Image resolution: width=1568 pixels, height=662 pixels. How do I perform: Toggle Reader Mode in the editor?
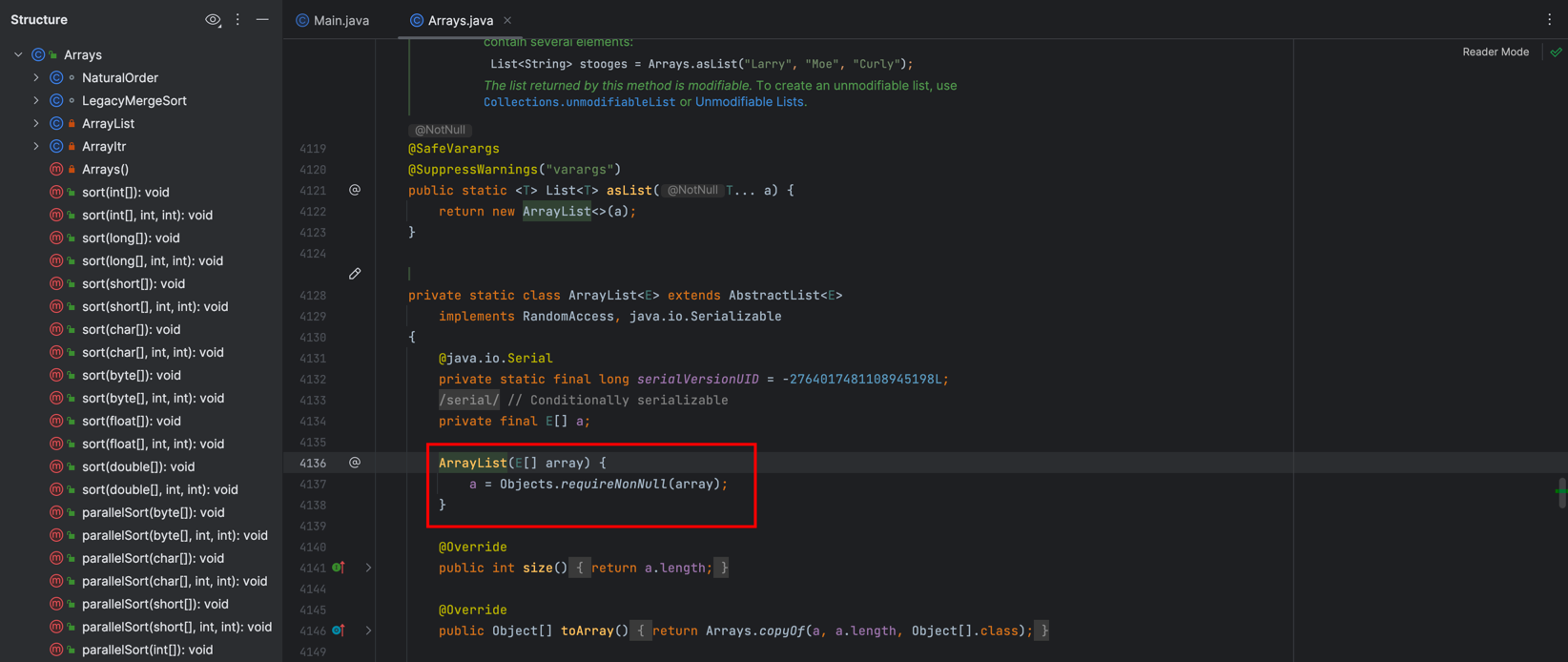[1495, 52]
